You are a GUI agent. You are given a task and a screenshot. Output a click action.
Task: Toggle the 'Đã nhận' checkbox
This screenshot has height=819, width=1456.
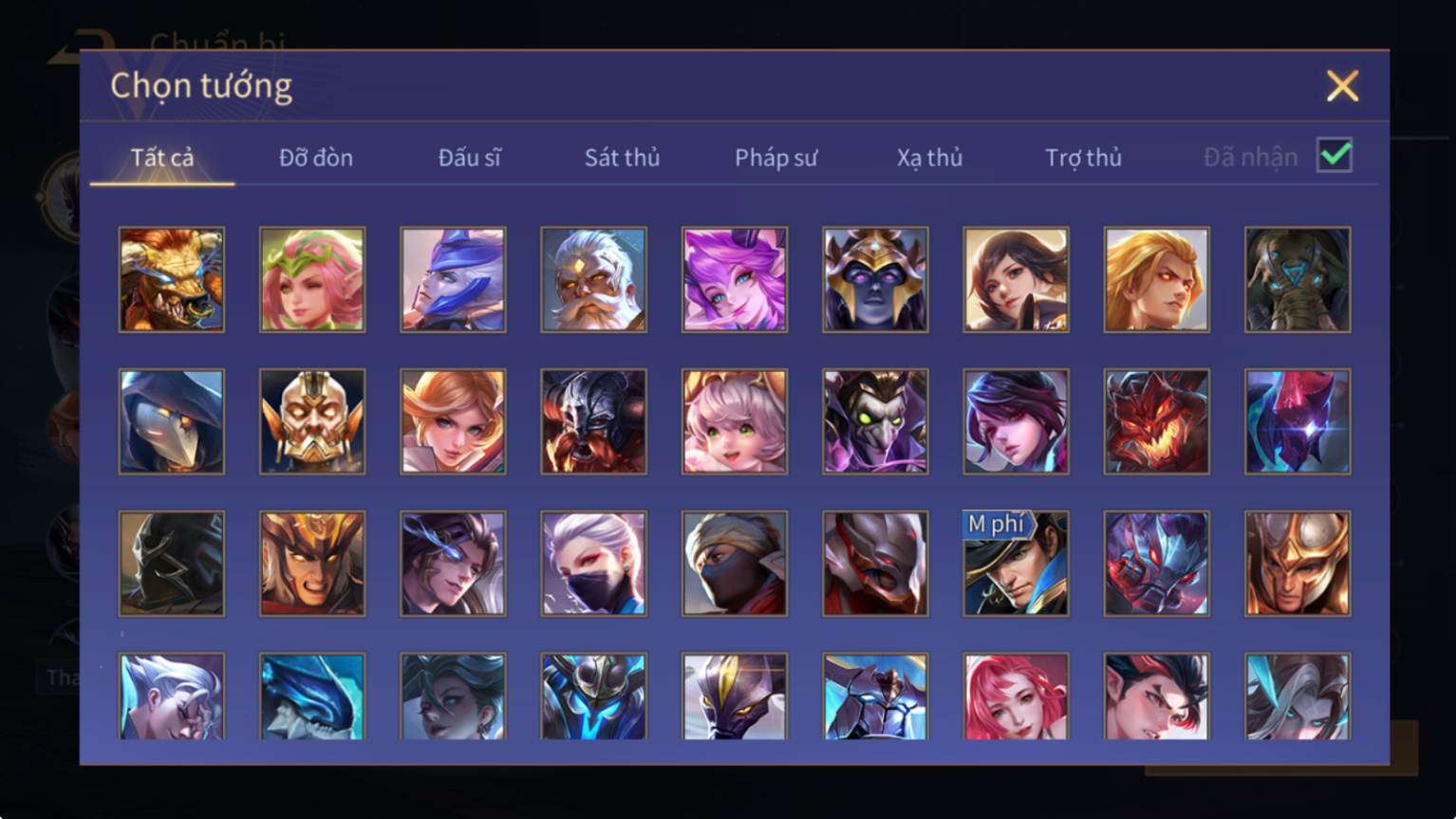[1334, 155]
